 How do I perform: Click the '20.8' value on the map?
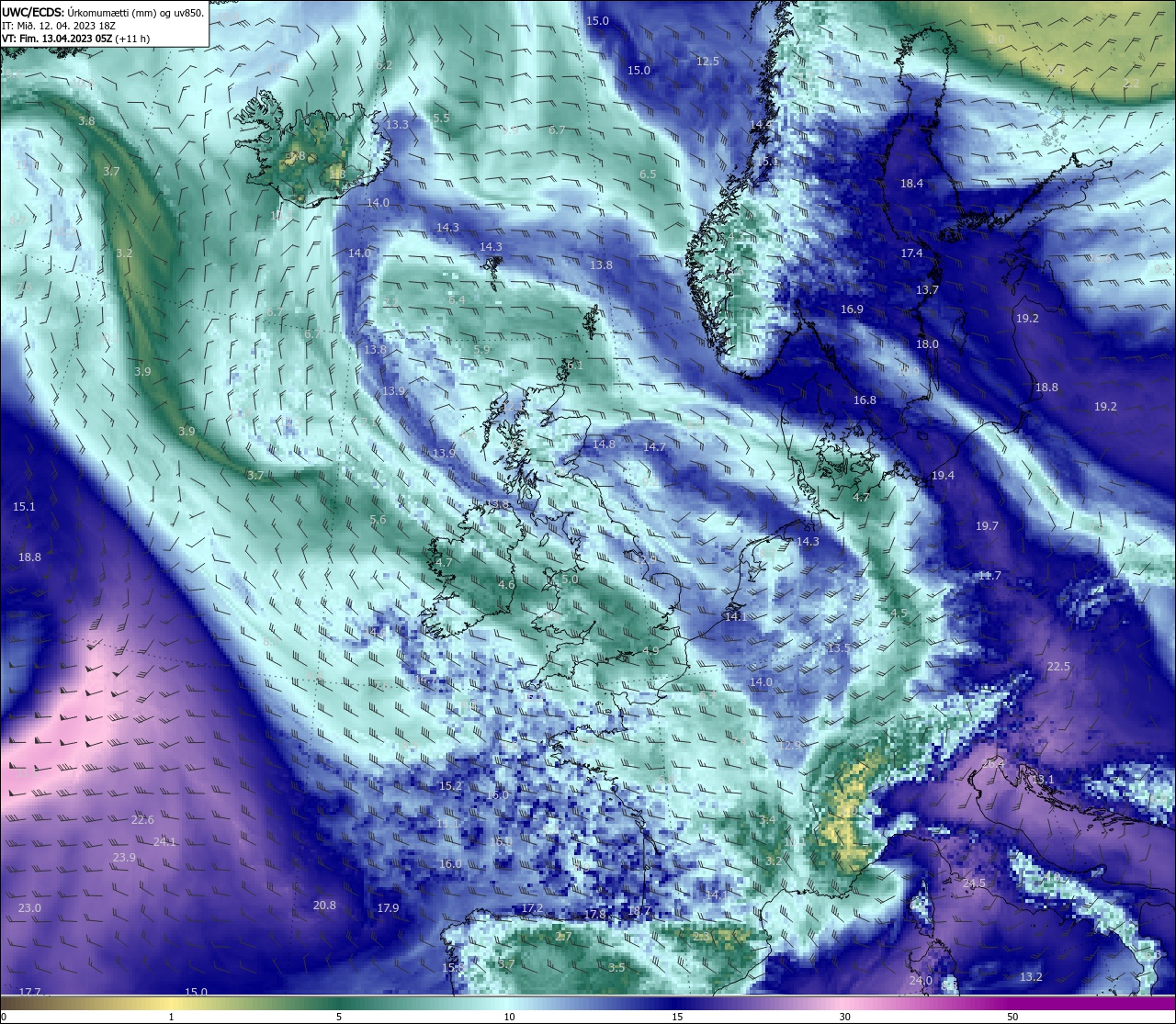(324, 906)
